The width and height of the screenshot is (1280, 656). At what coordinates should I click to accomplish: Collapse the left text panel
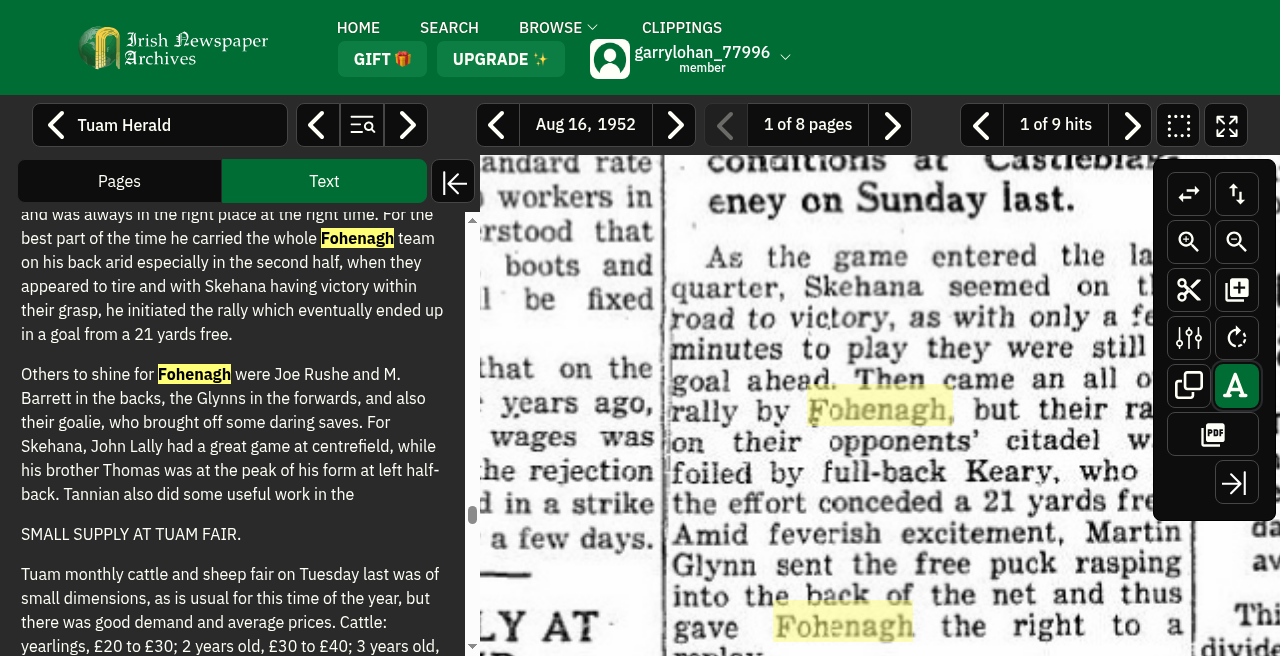pyautogui.click(x=453, y=182)
